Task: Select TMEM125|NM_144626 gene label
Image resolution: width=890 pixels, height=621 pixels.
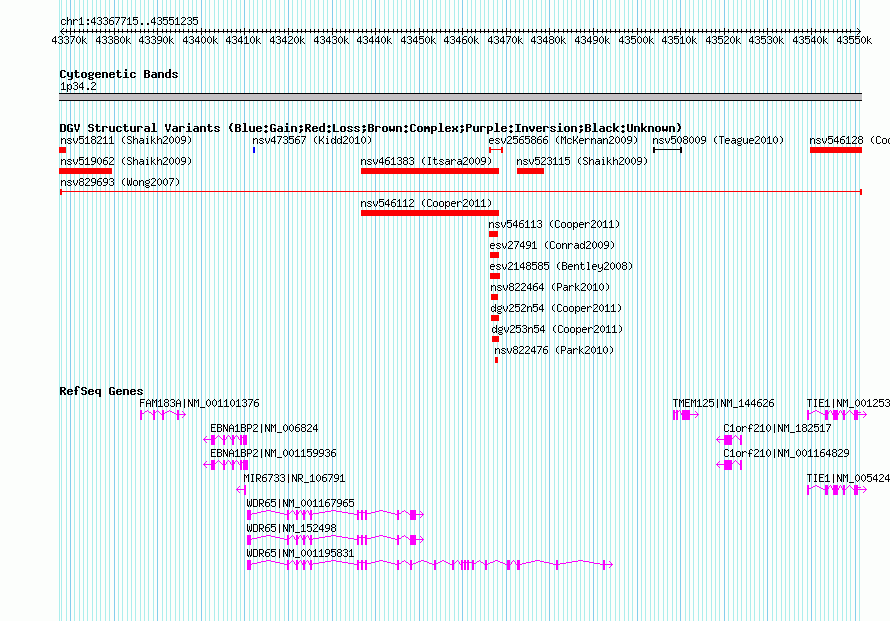Action: pyautogui.click(x=723, y=403)
